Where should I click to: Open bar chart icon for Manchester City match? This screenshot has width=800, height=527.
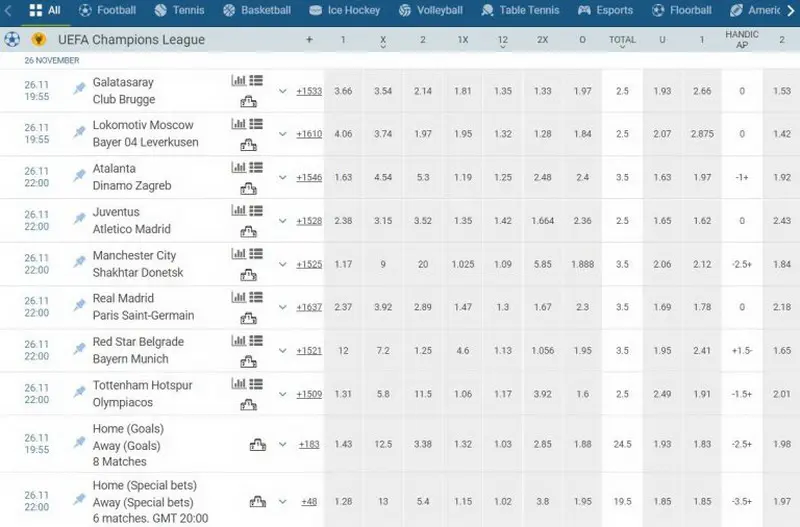[238, 255]
